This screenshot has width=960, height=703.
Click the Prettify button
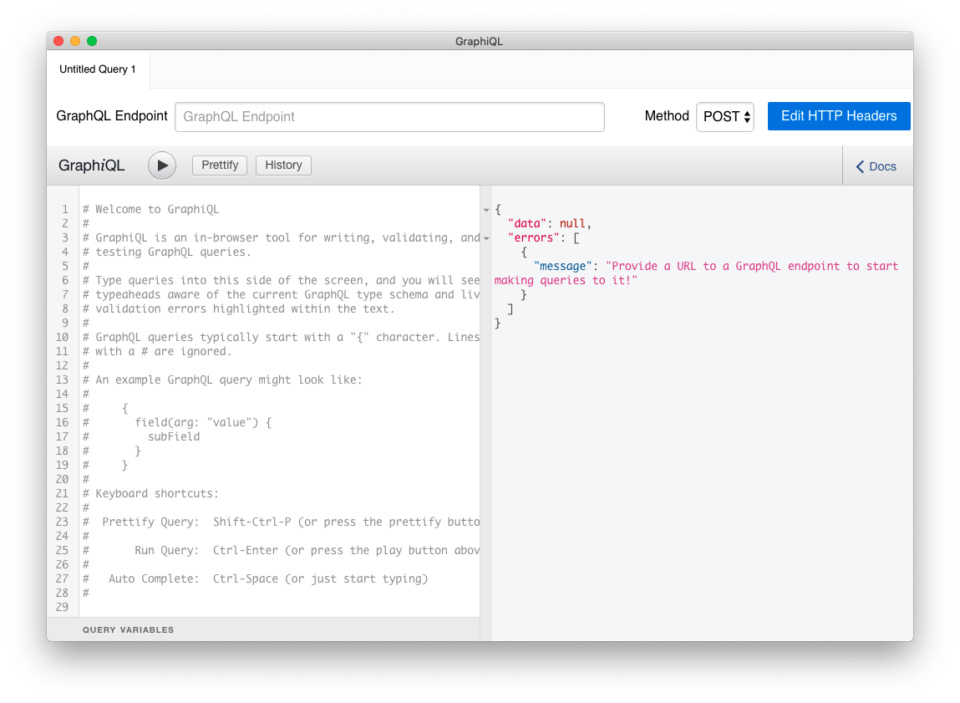(x=219, y=165)
